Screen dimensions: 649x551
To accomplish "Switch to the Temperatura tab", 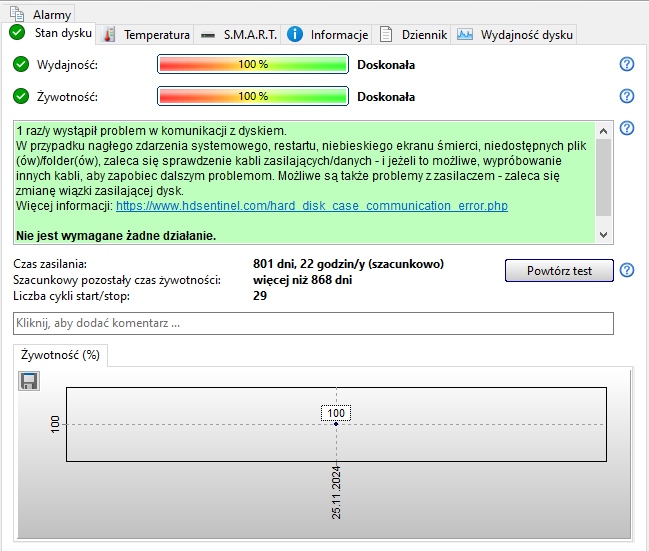I will tap(147, 35).
